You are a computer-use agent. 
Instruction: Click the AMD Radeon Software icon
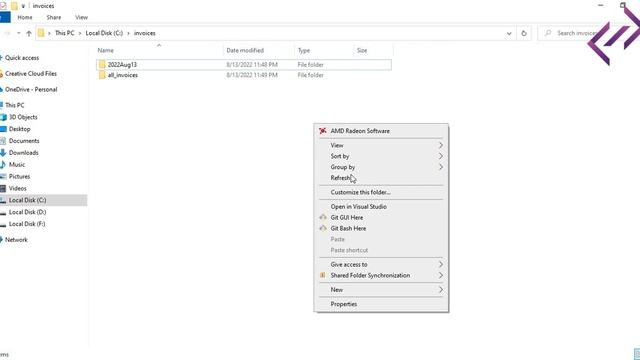click(x=322, y=131)
